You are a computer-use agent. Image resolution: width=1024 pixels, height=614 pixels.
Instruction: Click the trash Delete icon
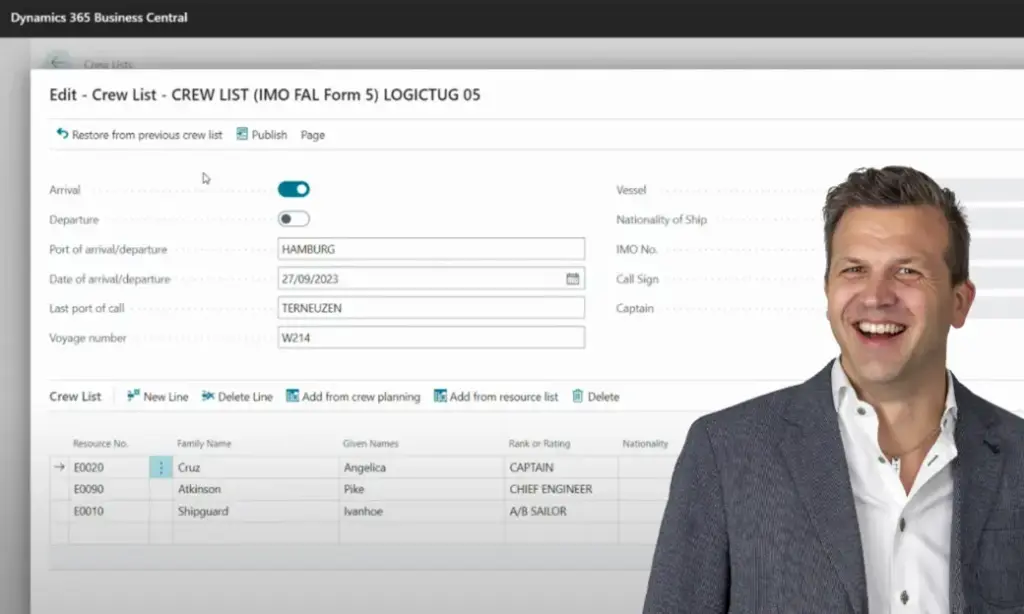(x=577, y=396)
